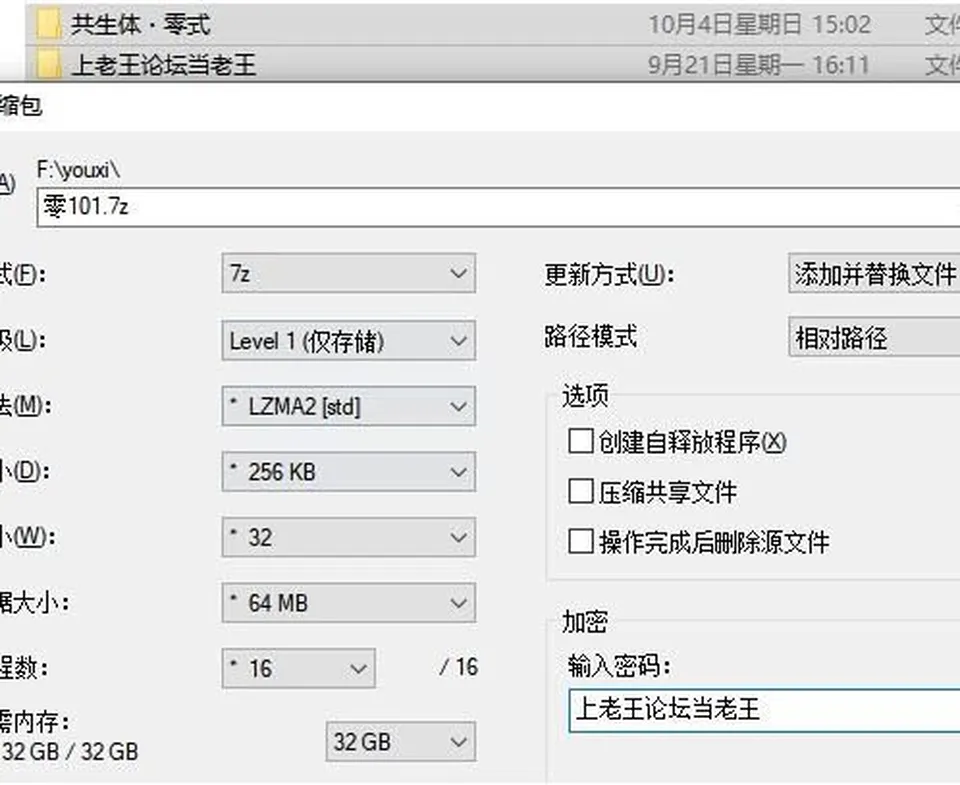This screenshot has width=960, height=785.
Task: Click the date 10月4日星期日 15:02
Action: tap(759, 25)
